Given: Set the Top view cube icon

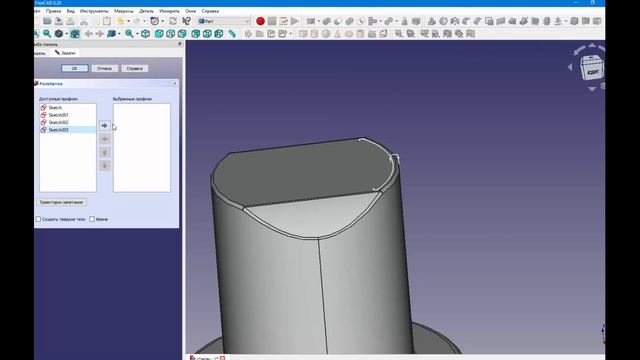Looking at the screenshot, I should 171,34.
